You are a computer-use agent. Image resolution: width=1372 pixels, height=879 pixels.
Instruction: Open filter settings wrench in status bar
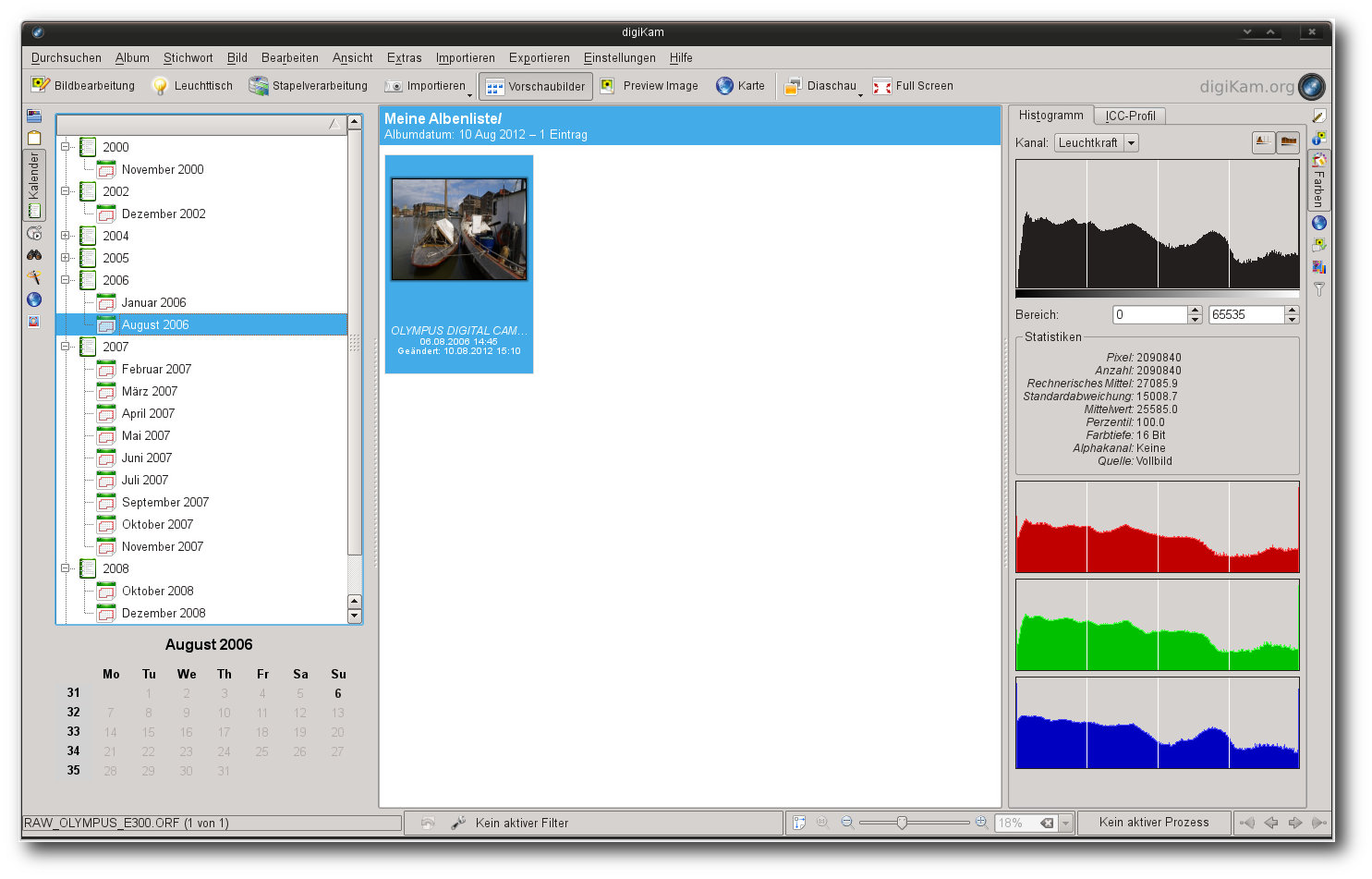pos(458,823)
